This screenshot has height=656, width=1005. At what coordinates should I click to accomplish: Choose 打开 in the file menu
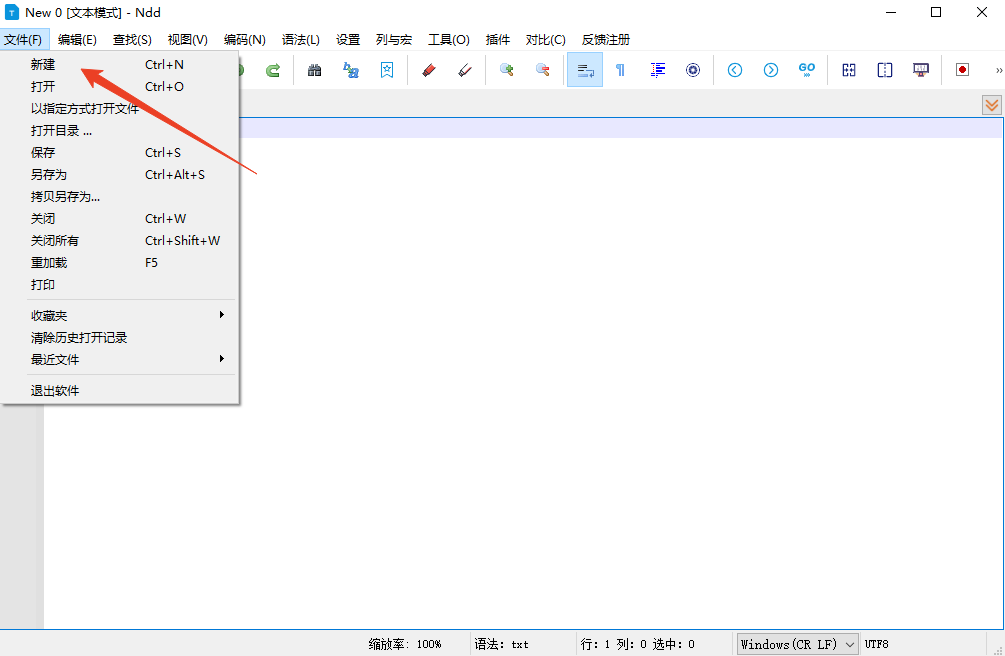tap(120, 87)
